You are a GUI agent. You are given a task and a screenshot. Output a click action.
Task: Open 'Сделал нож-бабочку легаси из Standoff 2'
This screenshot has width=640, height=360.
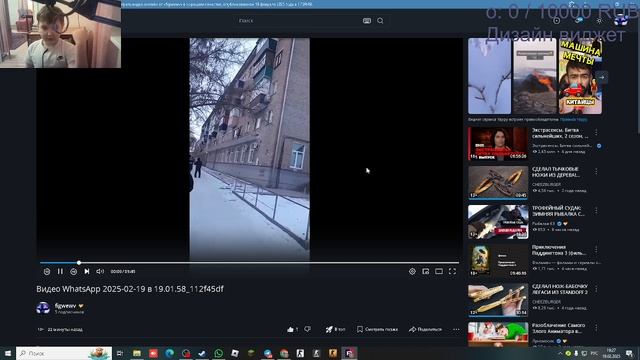click(x=560, y=289)
